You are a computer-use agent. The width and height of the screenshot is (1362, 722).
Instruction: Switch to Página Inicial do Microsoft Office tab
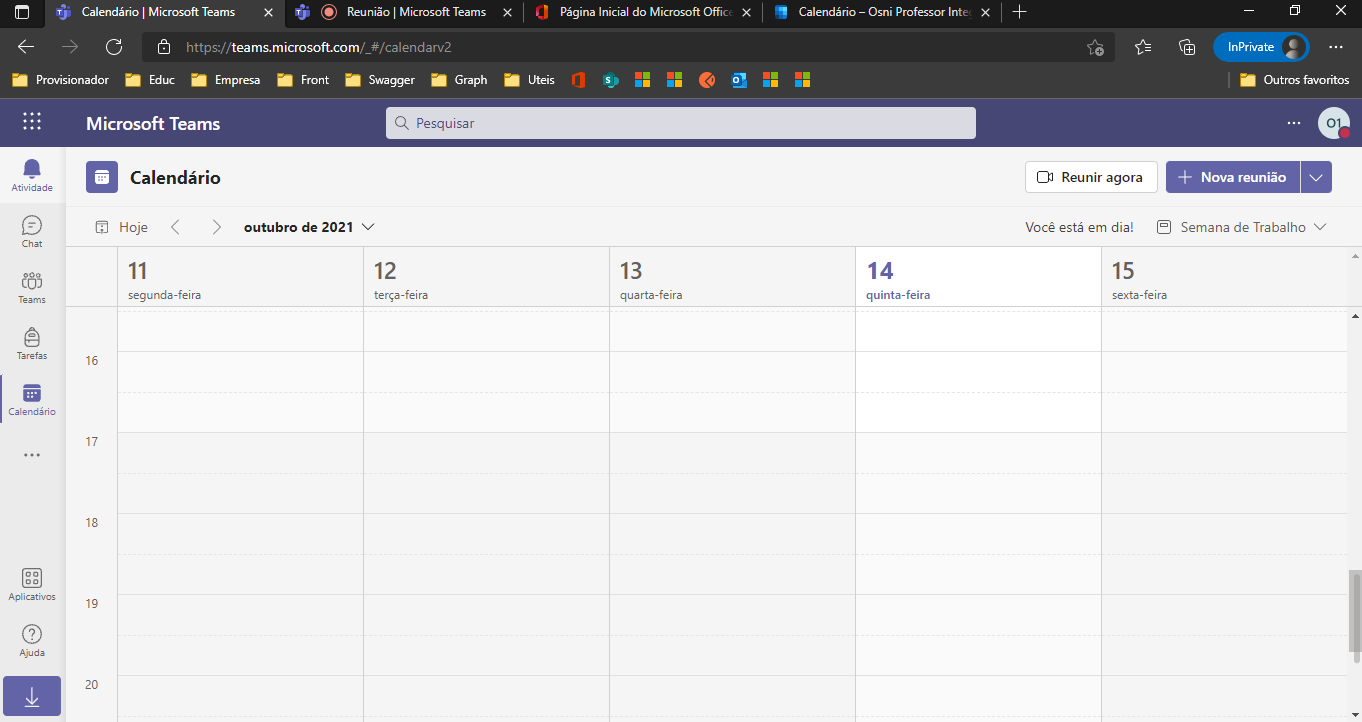645,12
